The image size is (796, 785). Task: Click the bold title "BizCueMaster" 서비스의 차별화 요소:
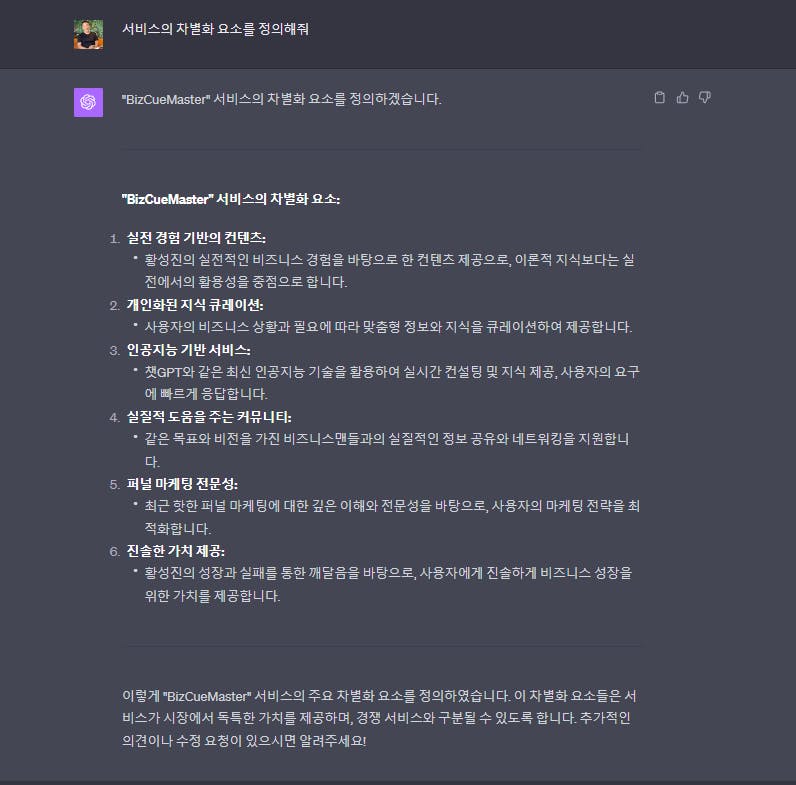pos(231,199)
